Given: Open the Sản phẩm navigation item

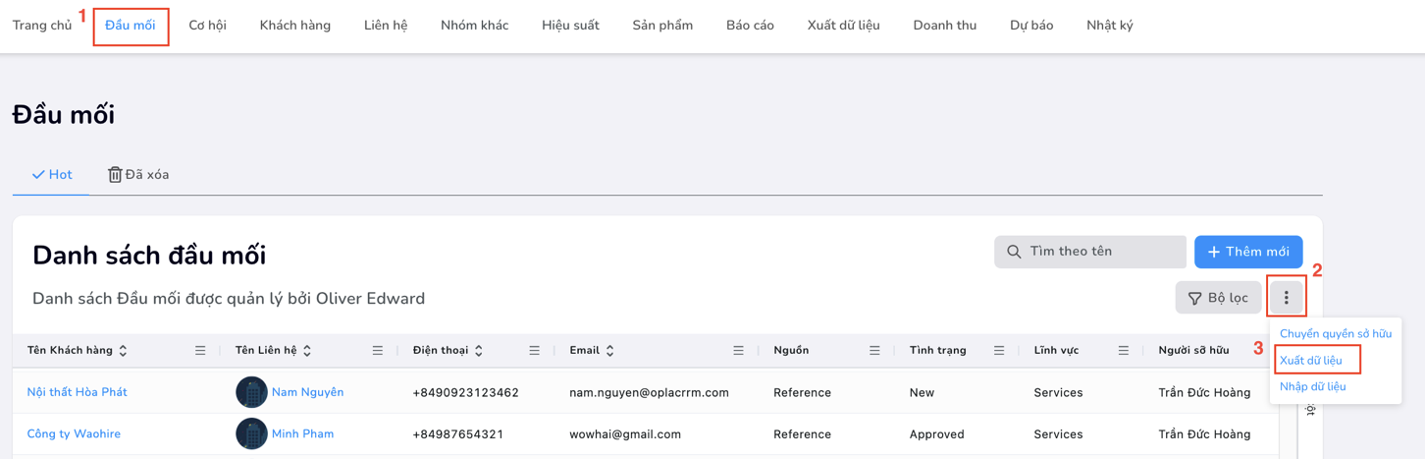Looking at the screenshot, I should [663, 25].
